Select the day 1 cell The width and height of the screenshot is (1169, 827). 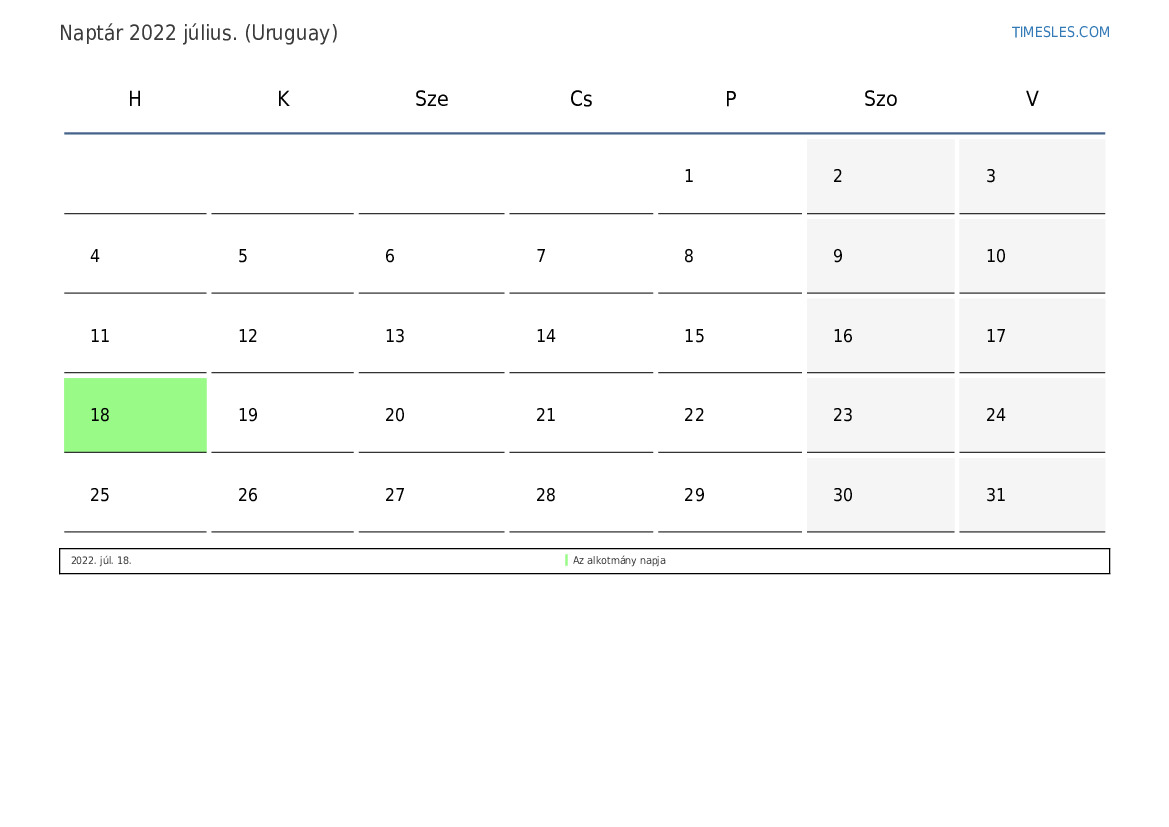(729, 176)
